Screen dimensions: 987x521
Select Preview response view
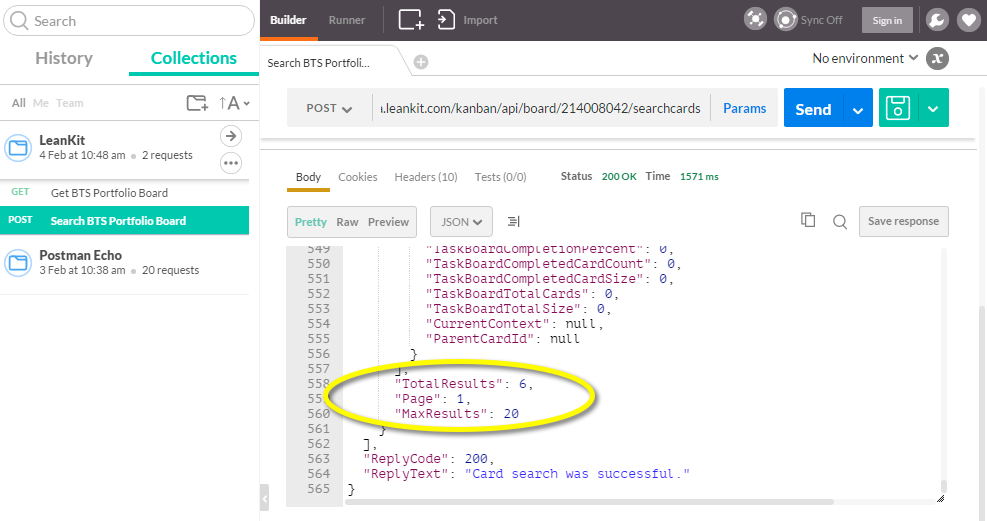point(388,222)
